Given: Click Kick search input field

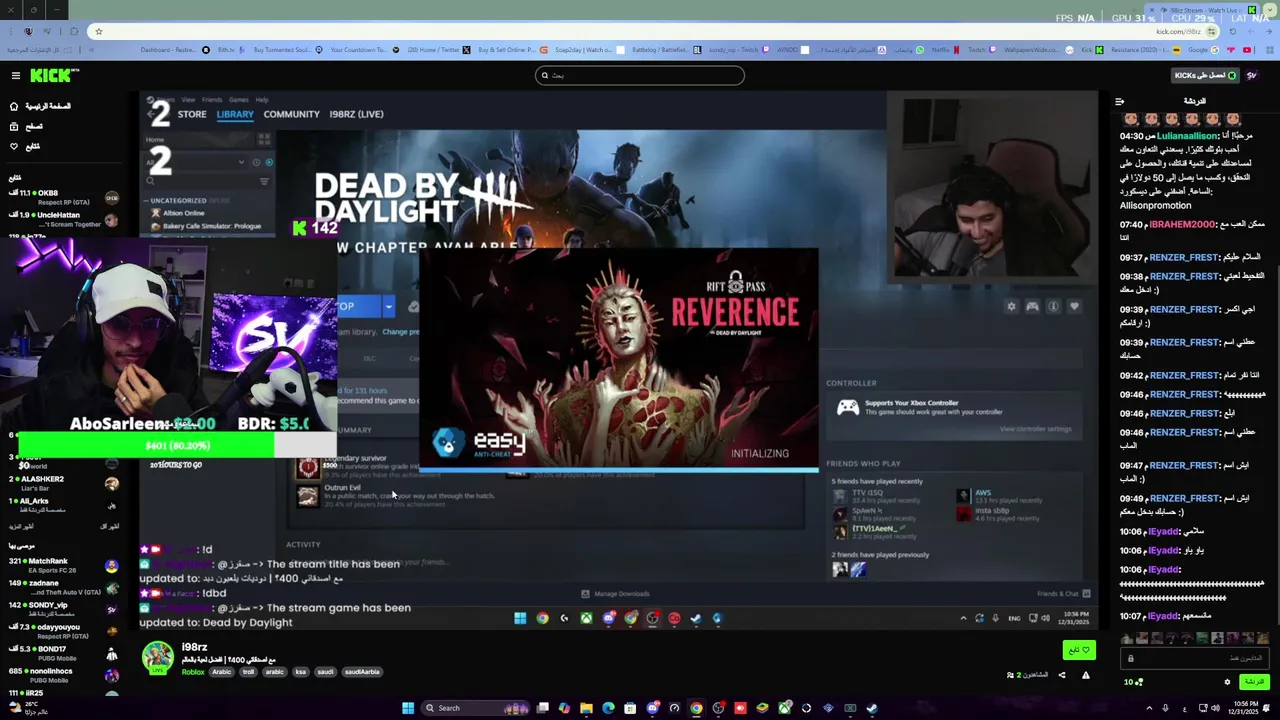Looking at the screenshot, I should pyautogui.click(x=640, y=75).
